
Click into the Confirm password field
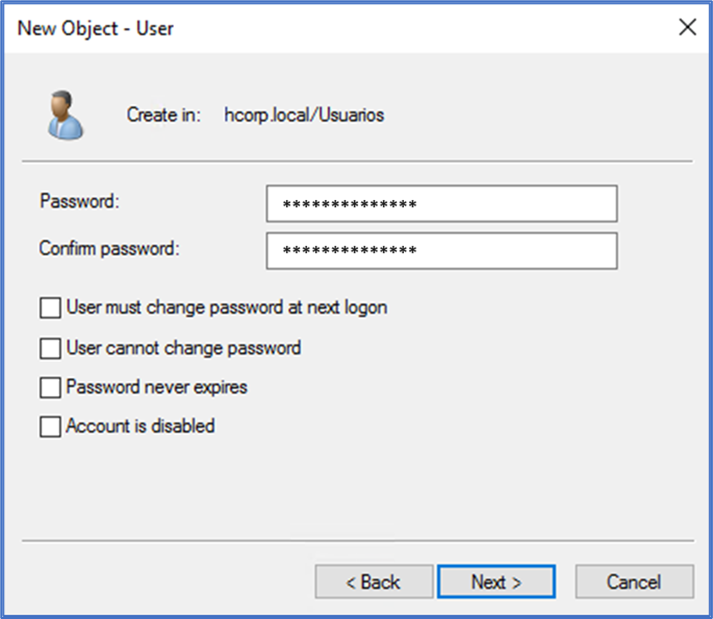[x=441, y=250]
